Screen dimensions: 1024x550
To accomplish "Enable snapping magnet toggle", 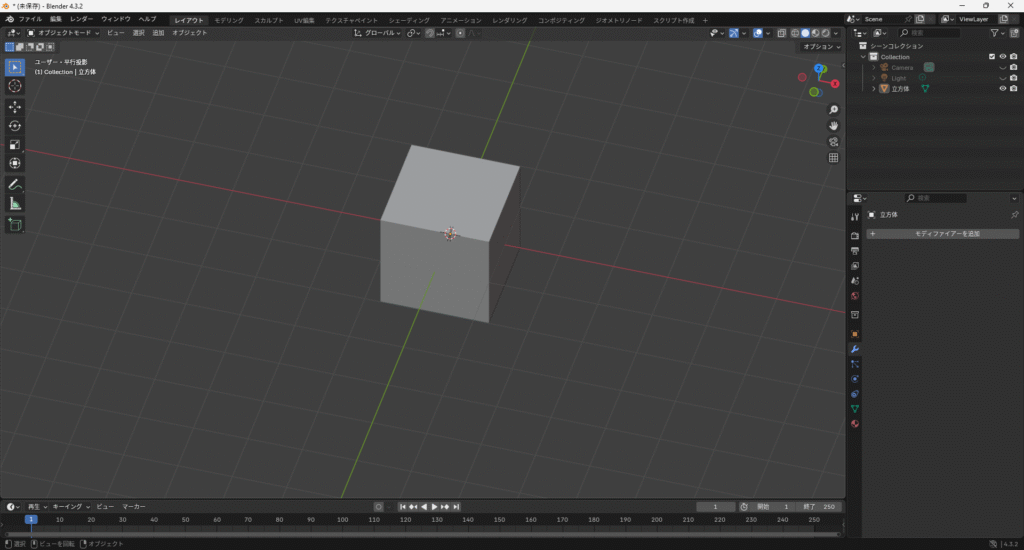I will click(429, 33).
